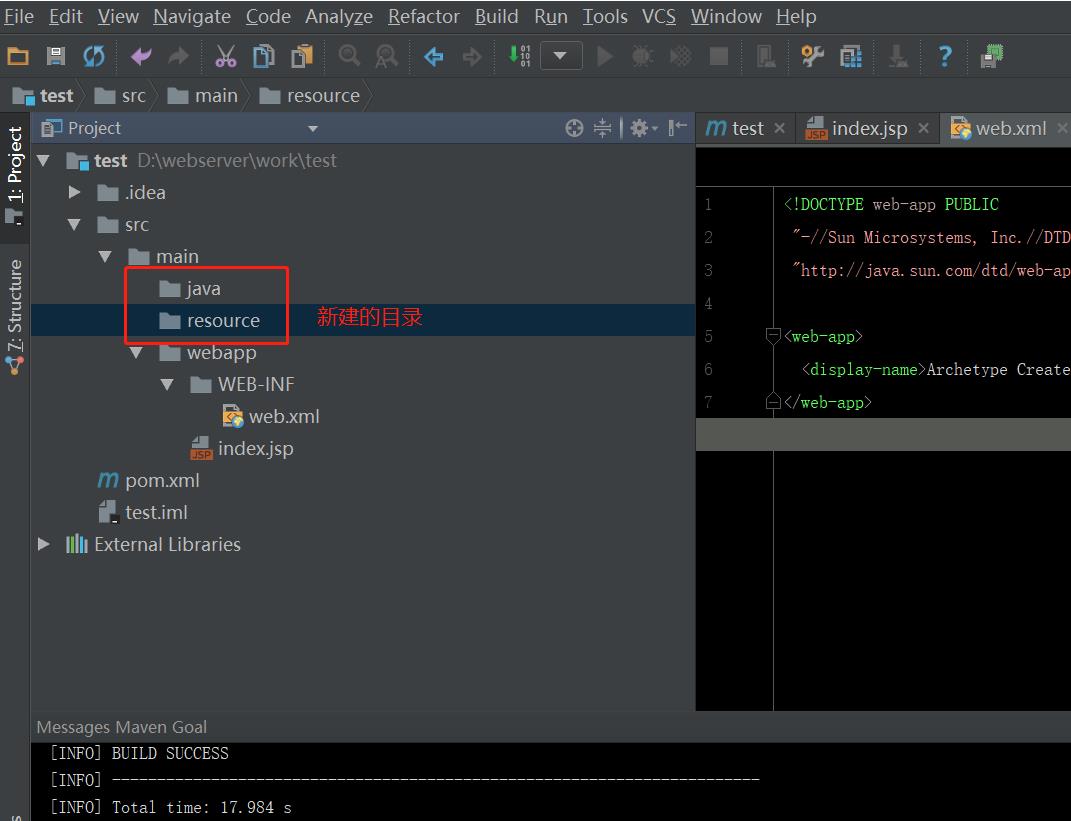The image size is (1071, 821).
Task: Click the Run play icon
Action: 604,56
